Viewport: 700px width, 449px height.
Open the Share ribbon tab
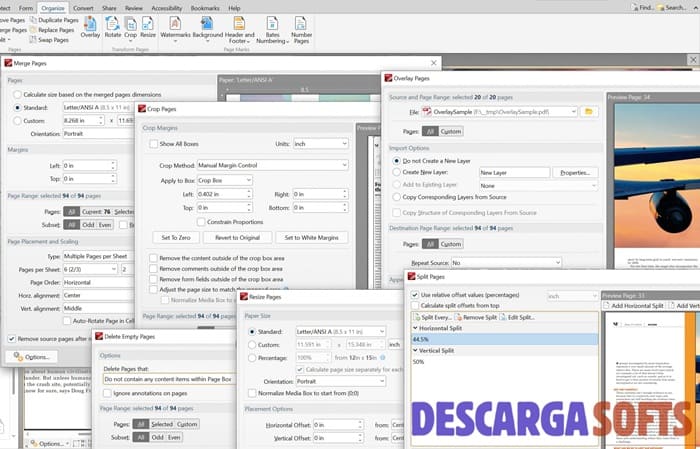pyautogui.click(x=109, y=8)
